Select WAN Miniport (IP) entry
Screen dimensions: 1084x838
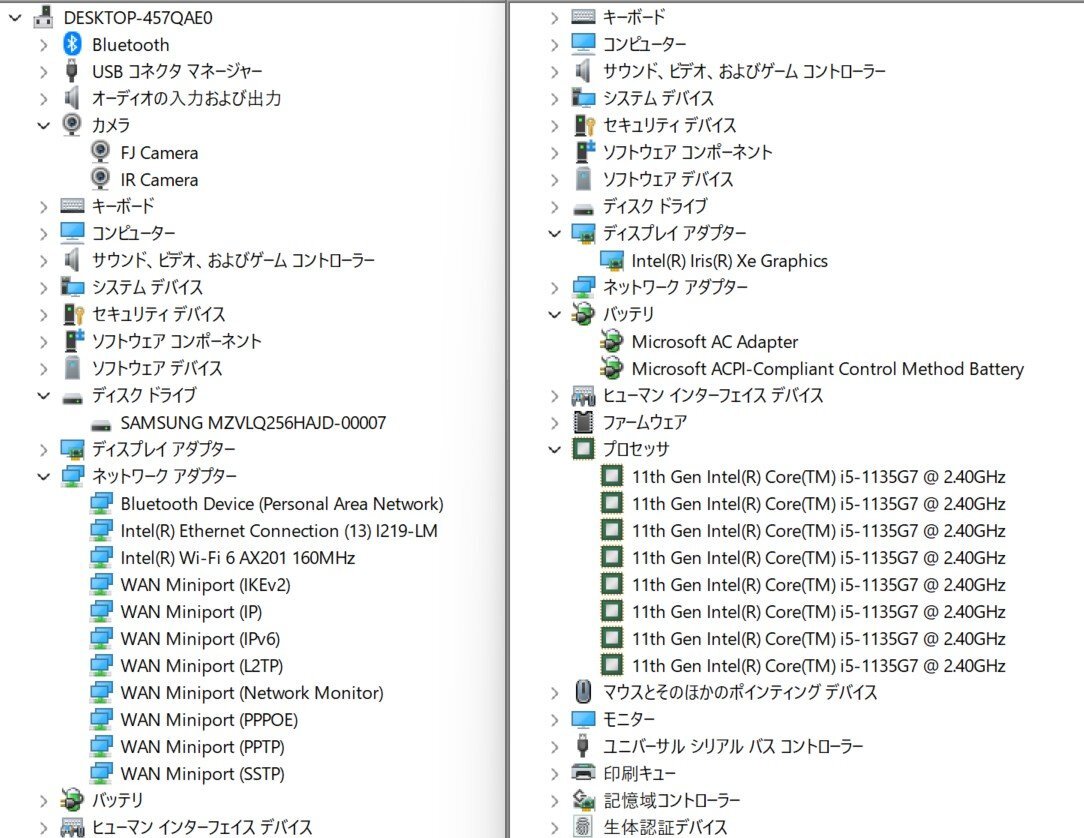(191, 611)
